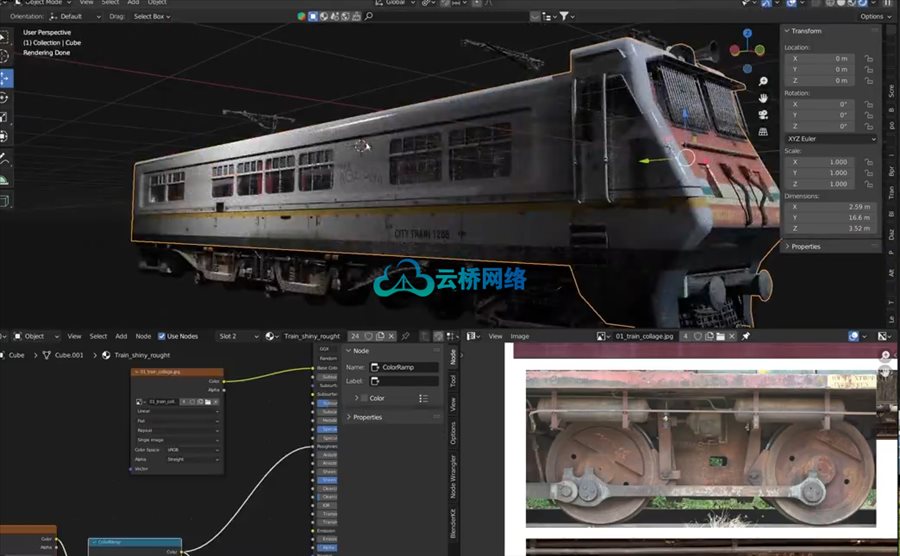Toggle lock on Rotation Z

click(868, 126)
